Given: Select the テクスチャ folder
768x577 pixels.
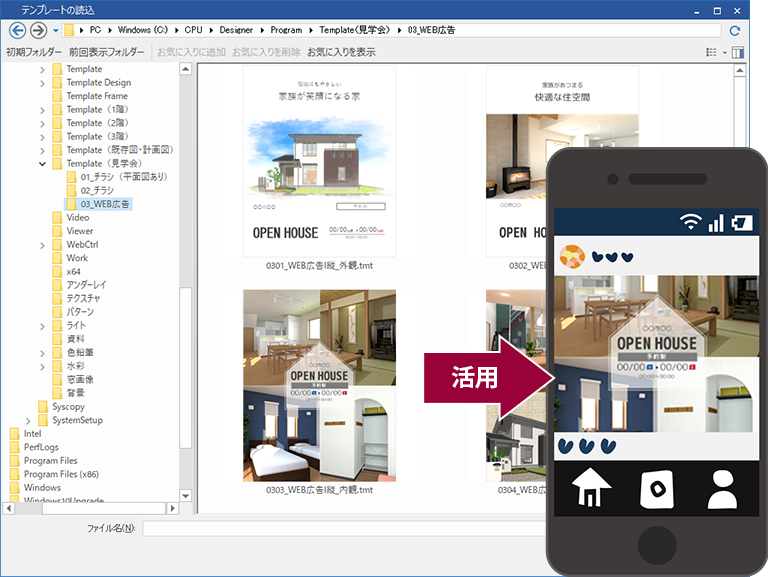Looking at the screenshot, I should 76,298.
